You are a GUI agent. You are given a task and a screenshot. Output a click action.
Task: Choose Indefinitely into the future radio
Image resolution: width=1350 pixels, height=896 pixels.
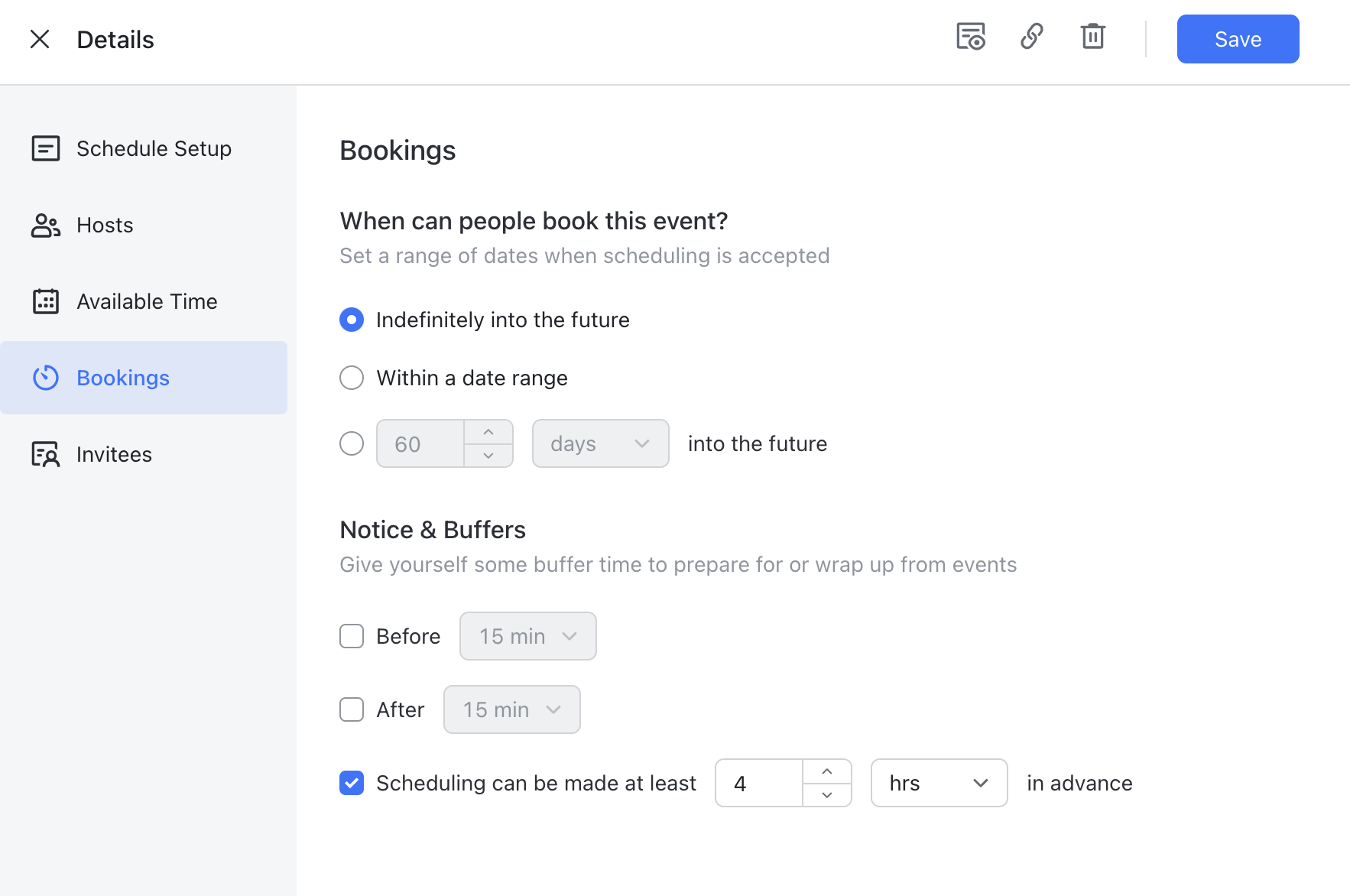352,320
